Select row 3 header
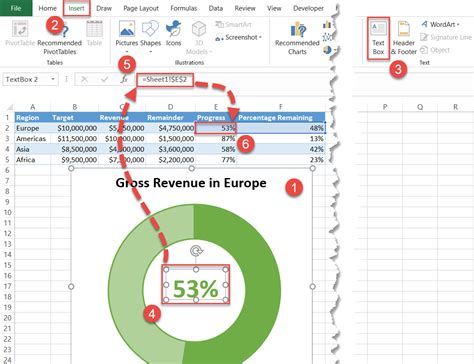474x364 pixels. pyautogui.click(x=7, y=139)
